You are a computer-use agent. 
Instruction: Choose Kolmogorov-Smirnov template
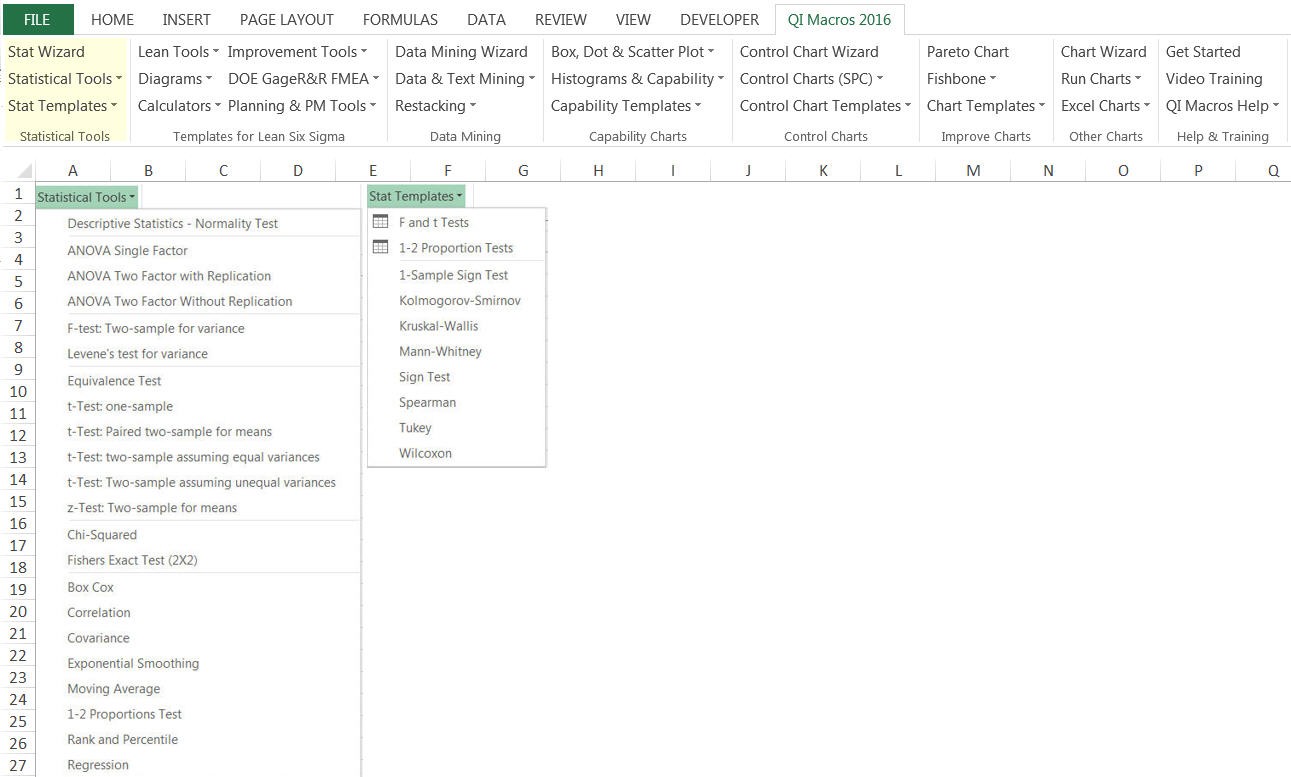coord(459,300)
